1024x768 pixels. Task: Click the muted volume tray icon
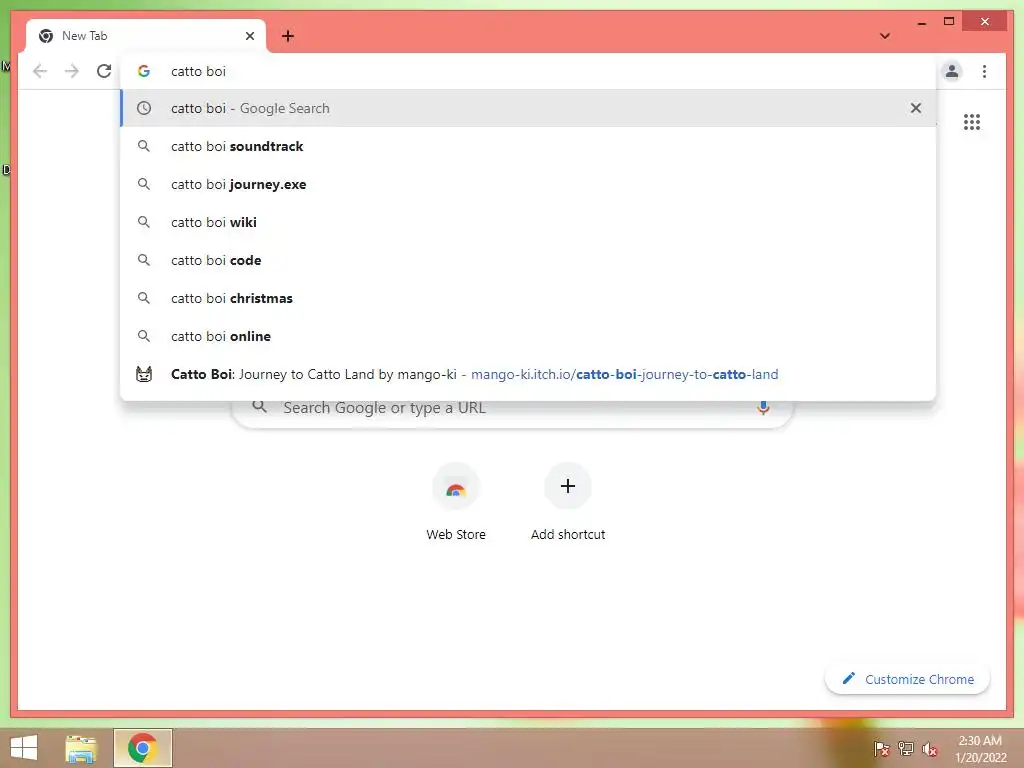click(930, 749)
